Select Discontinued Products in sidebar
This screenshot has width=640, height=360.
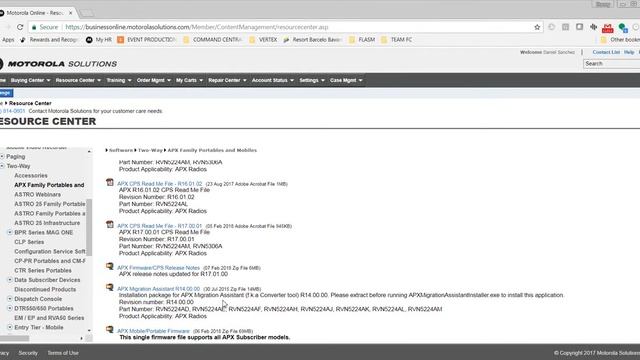(45, 289)
